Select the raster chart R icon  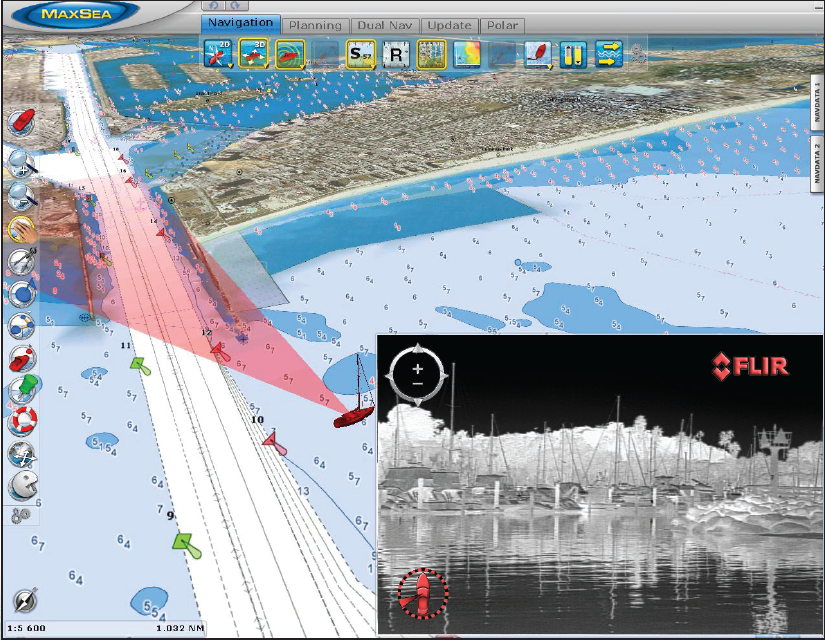[396, 54]
